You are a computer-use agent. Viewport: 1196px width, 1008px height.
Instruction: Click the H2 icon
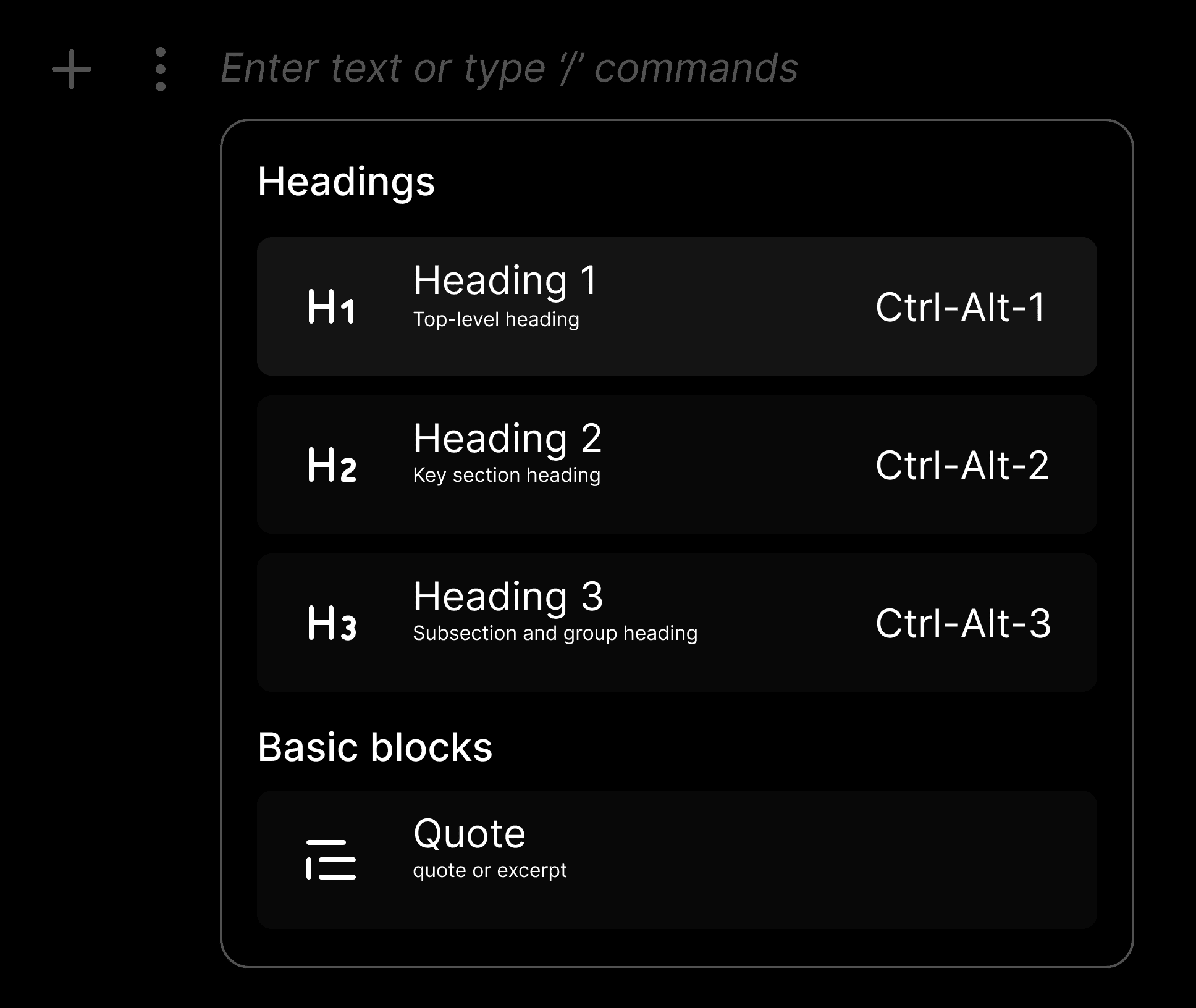(x=332, y=465)
